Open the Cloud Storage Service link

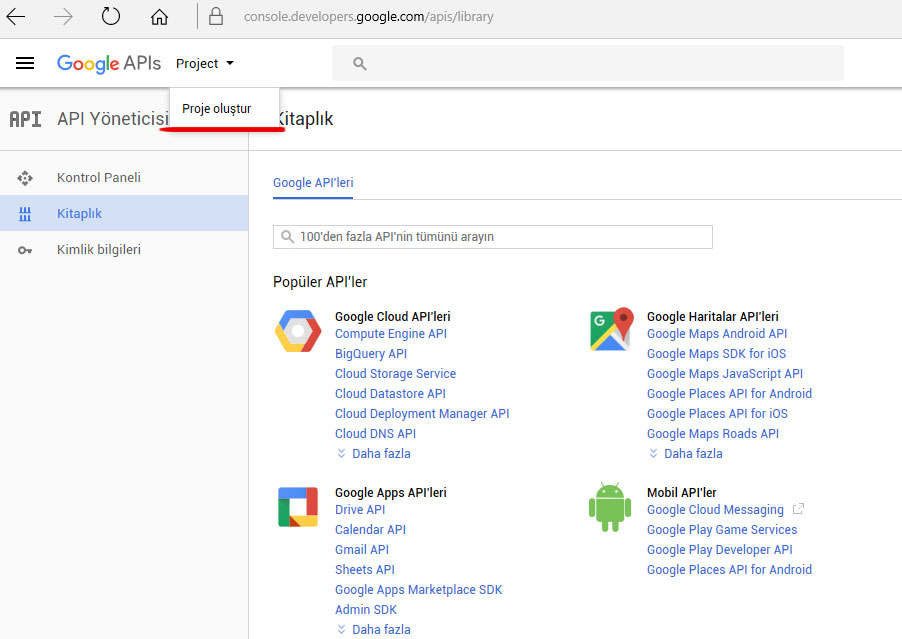pyautogui.click(x=395, y=374)
